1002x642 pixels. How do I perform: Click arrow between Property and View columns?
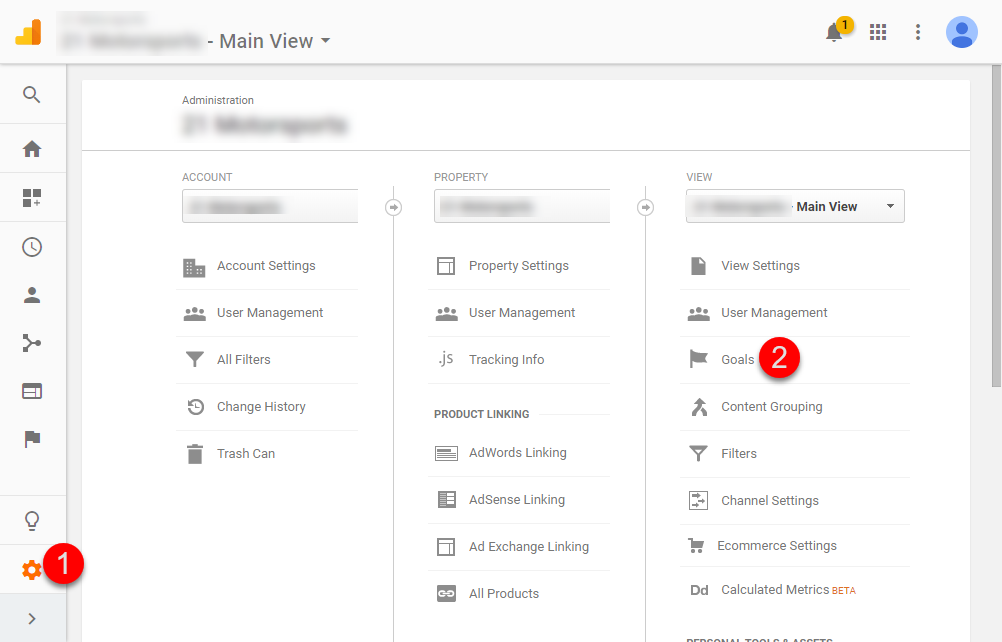tap(645, 208)
